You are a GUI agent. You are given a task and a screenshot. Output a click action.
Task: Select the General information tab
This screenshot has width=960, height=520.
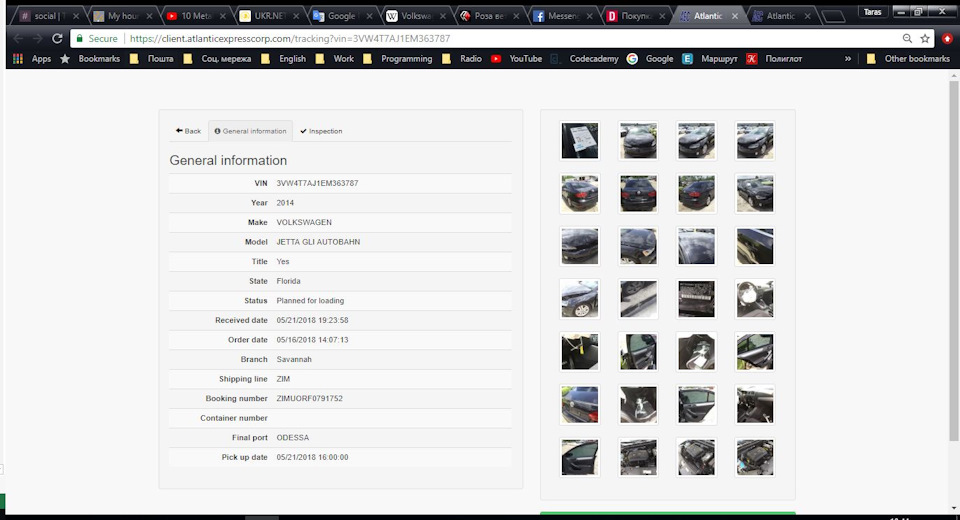250,131
